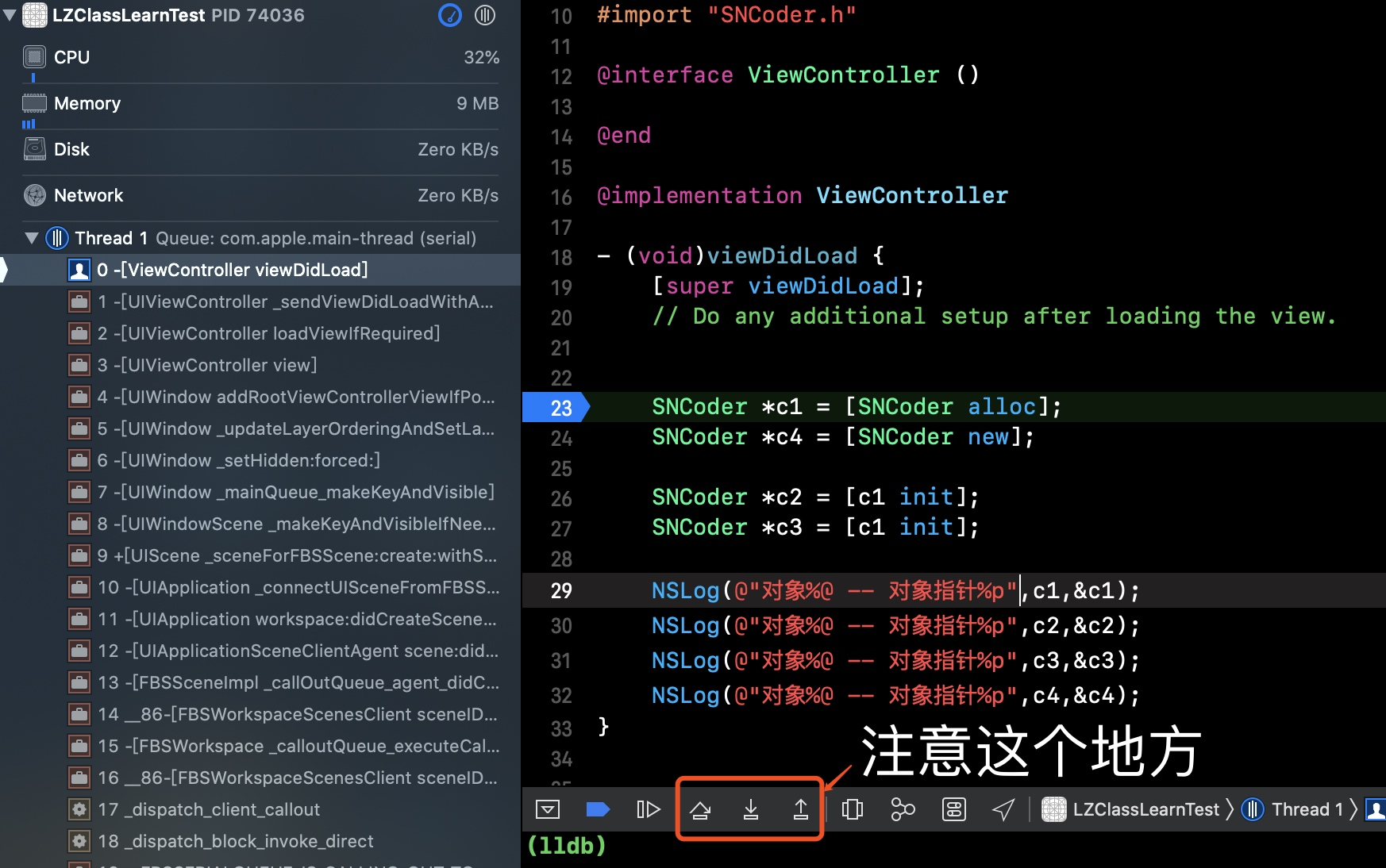This screenshot has height=868, width=1386.
Task: Click the (lldb) console prompt
Action: 566,846
